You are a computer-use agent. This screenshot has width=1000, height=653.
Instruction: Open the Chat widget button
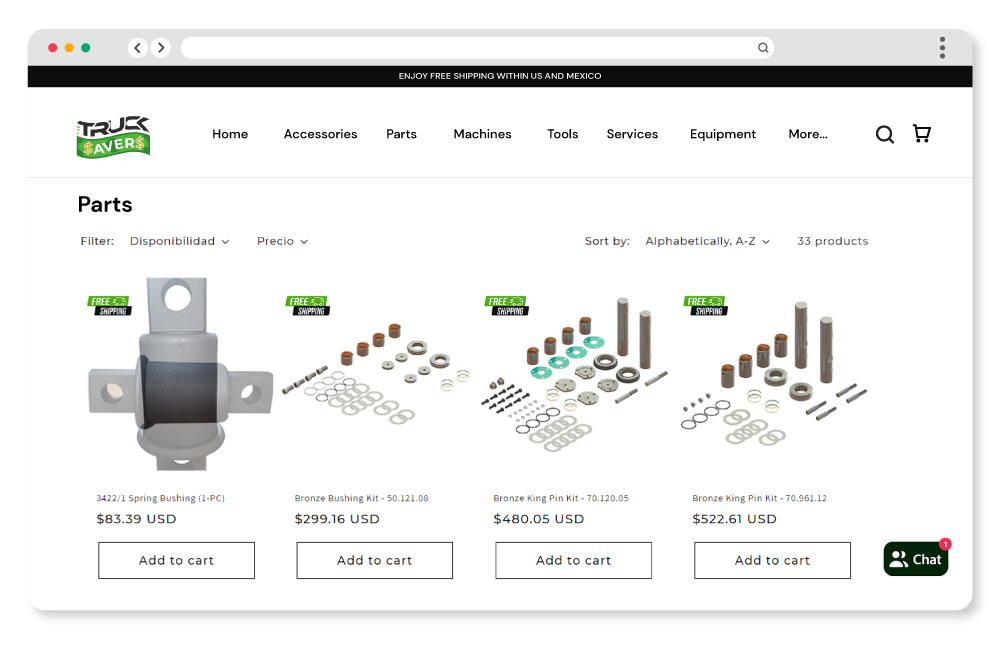[916, 559]
